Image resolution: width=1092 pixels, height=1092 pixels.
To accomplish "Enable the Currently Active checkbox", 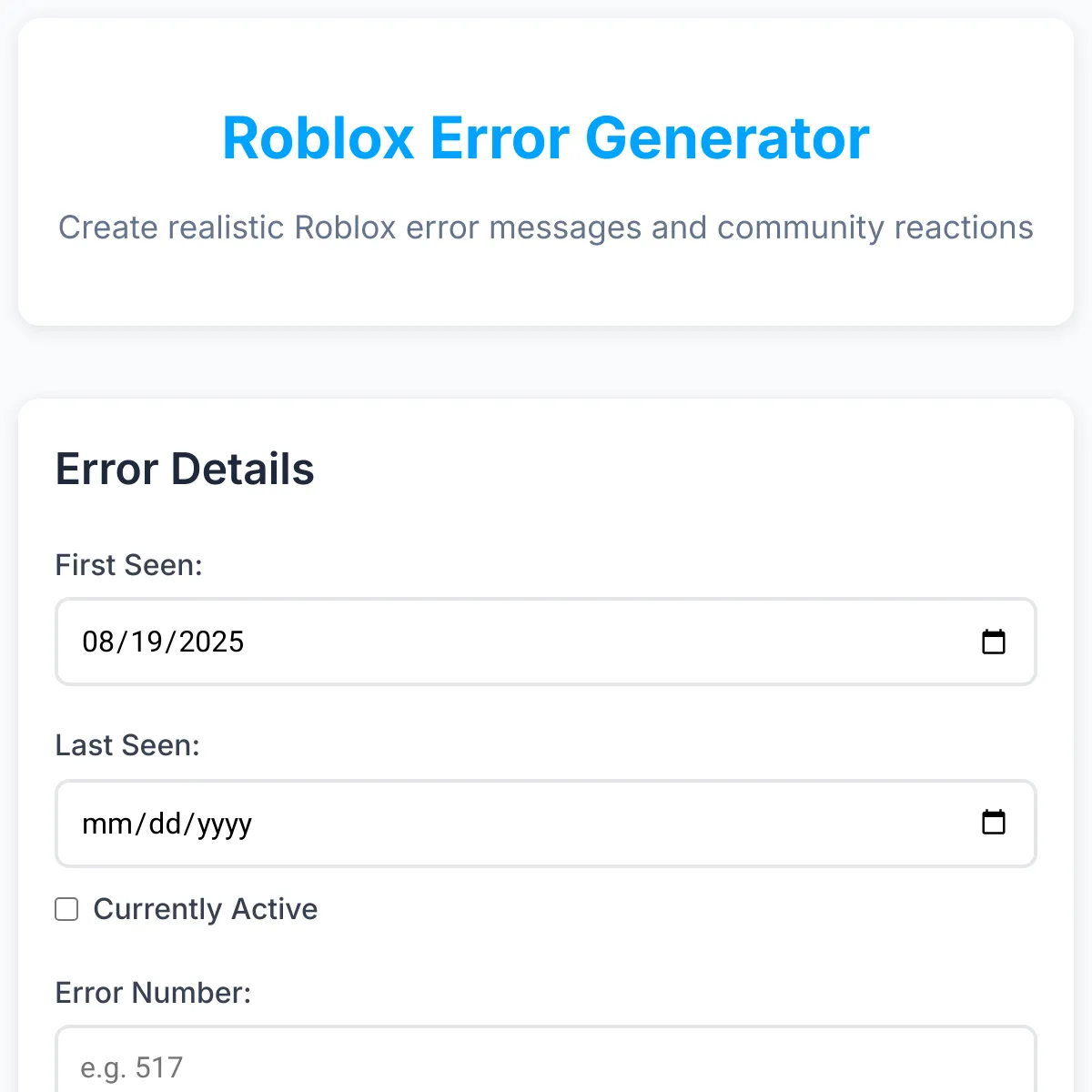I will 66,909.
